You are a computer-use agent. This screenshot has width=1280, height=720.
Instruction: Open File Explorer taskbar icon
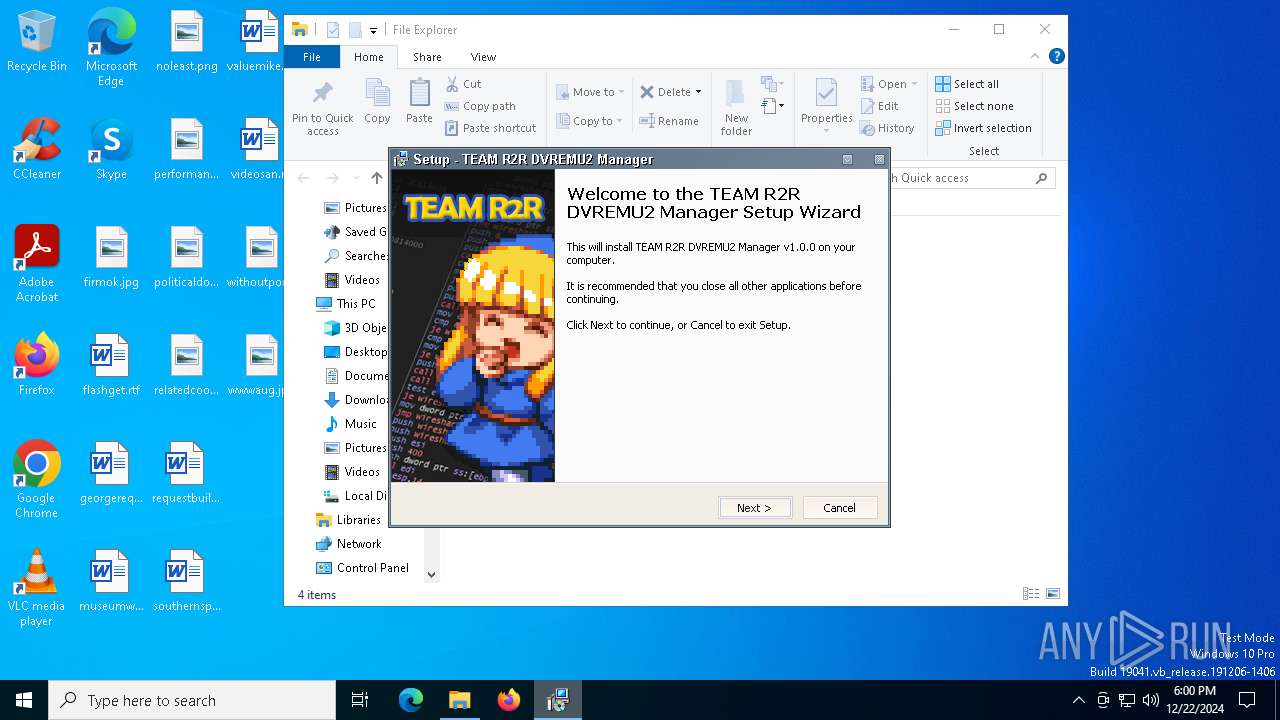point(460,700)
